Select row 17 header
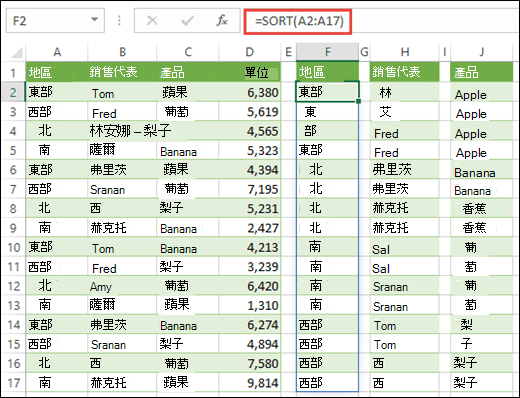The image size is (520, 398). (13, 383)
